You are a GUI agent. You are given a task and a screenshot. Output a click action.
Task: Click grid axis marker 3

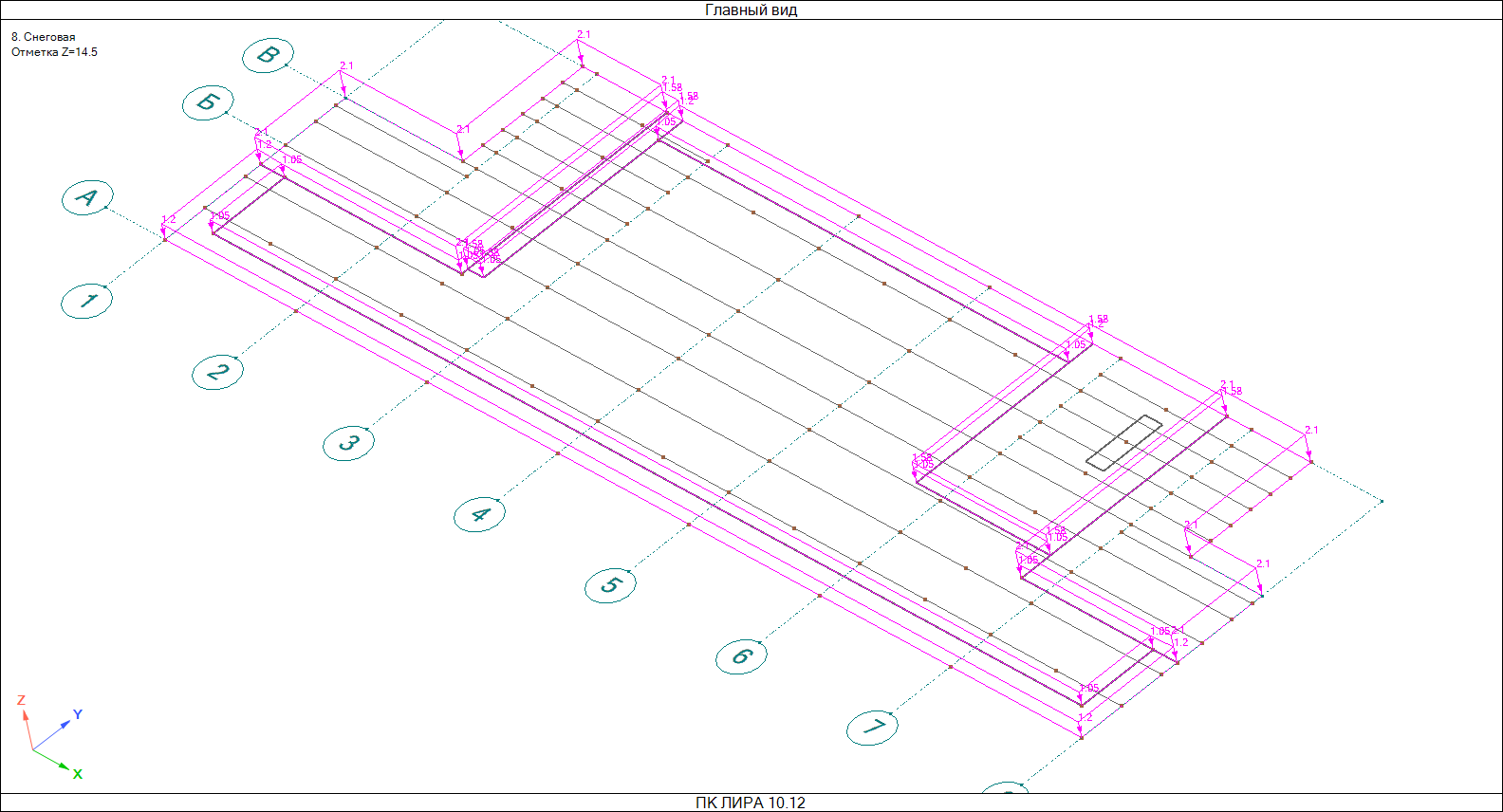(348, 443)
